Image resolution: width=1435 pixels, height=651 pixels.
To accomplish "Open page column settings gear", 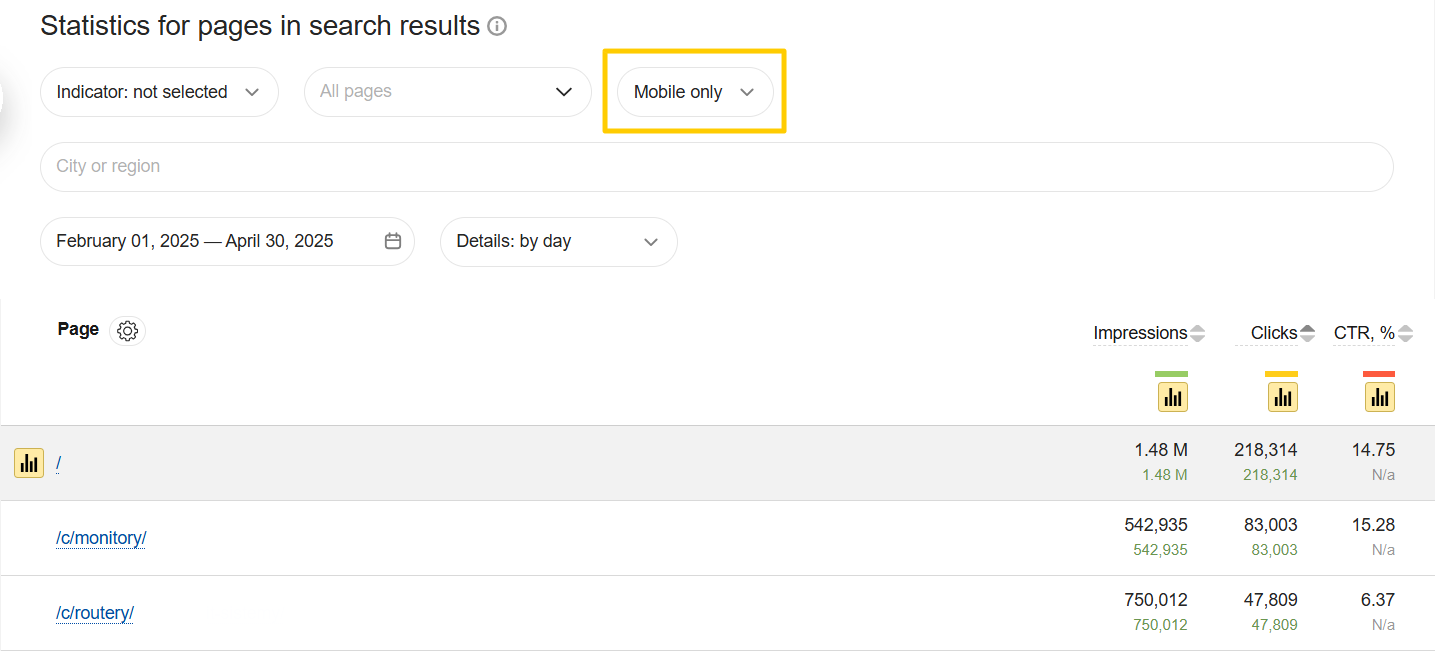I will pos(127,331).
